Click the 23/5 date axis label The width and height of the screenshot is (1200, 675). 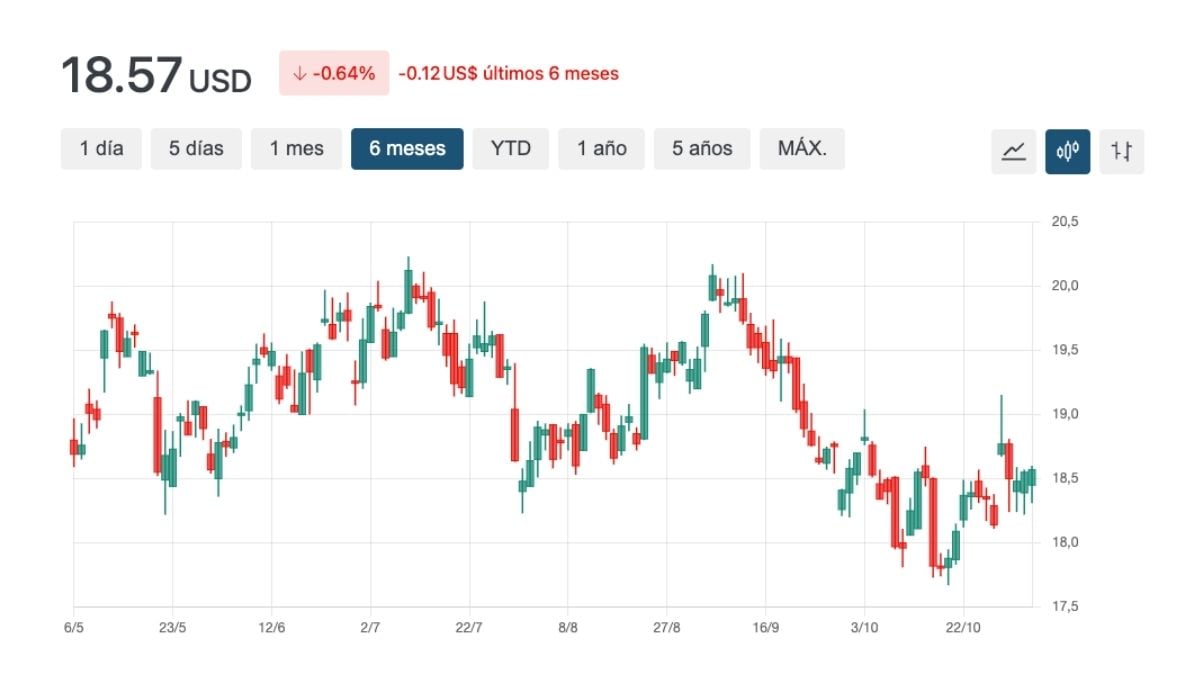point(173,628)
